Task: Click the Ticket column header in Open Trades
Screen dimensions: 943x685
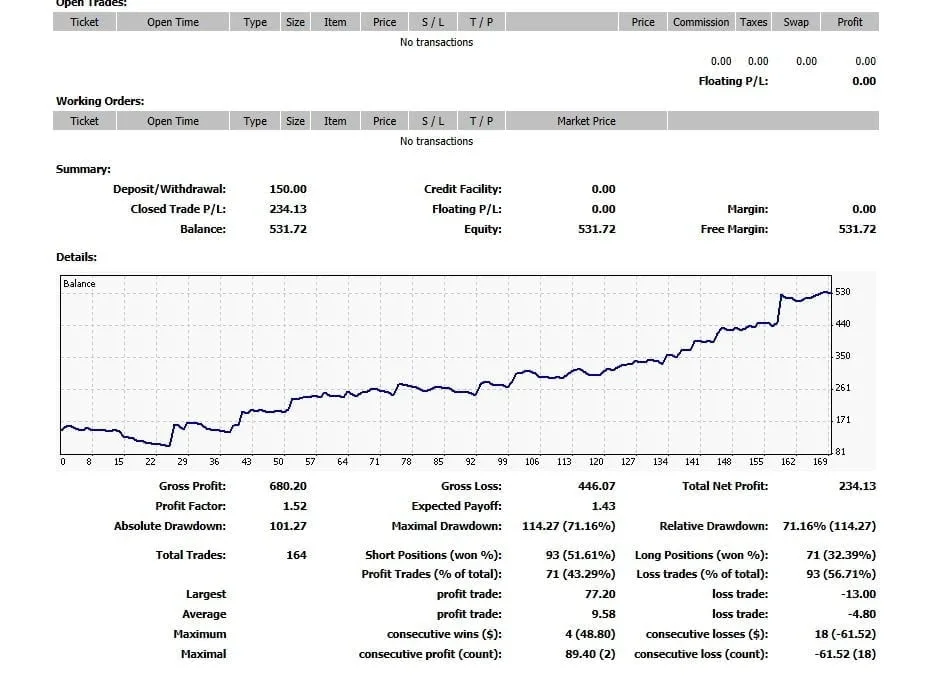Action: tap(84, 21)
